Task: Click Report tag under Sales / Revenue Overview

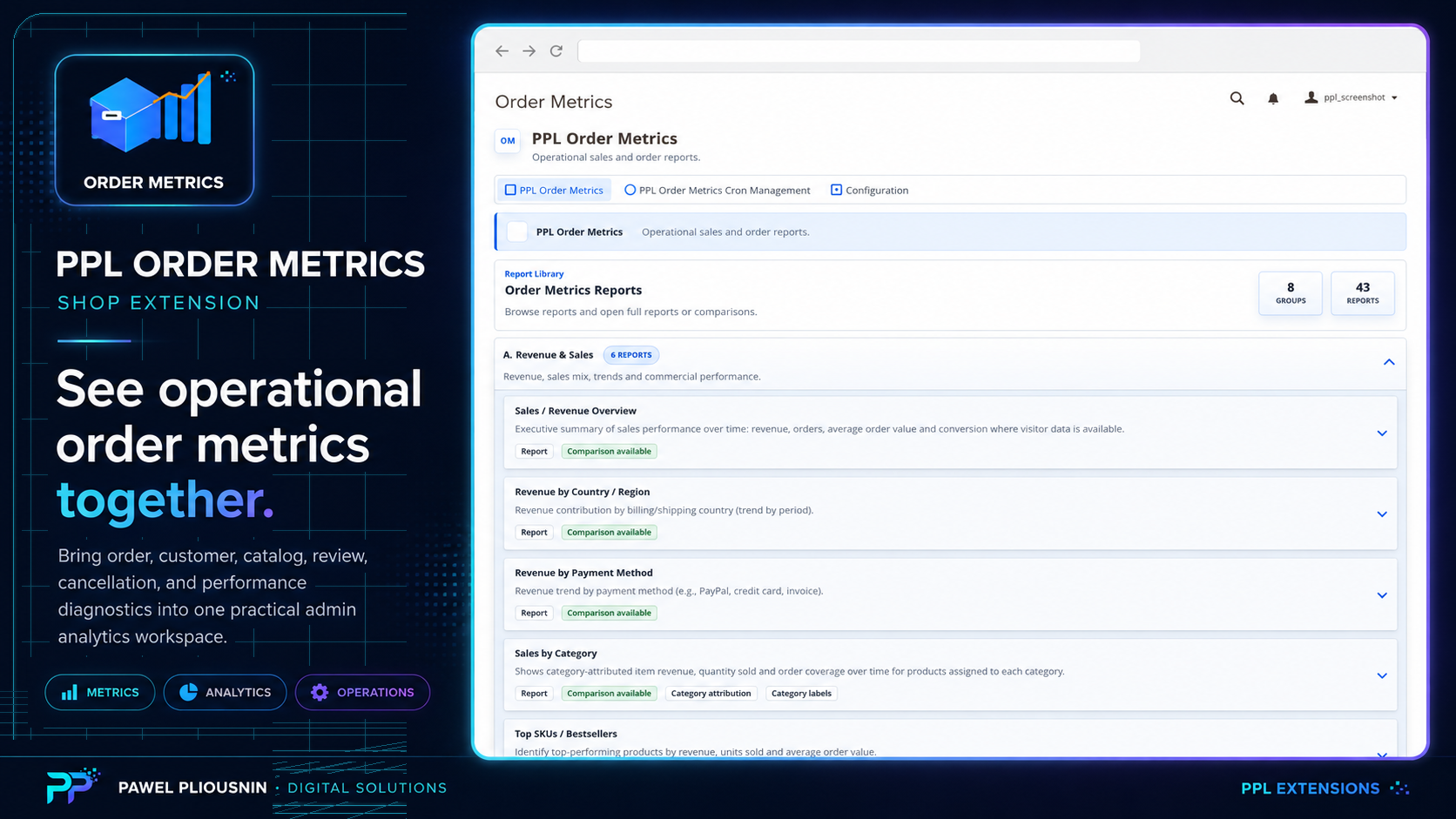Action: (534, 451)
